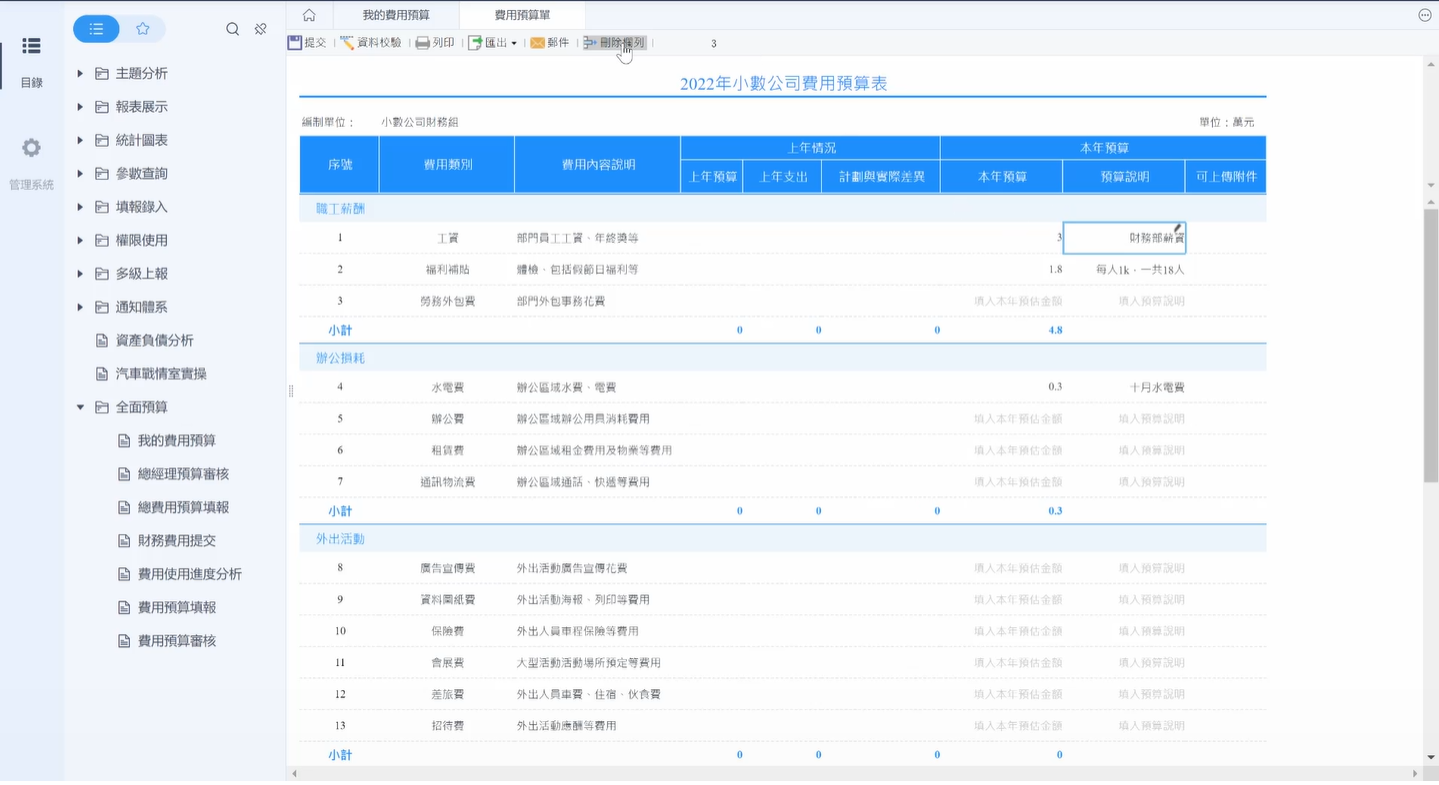Click the 列印 print button
Image resolution: width=1439 pixels, height=785 pixels.
click(x=435, y=43)
